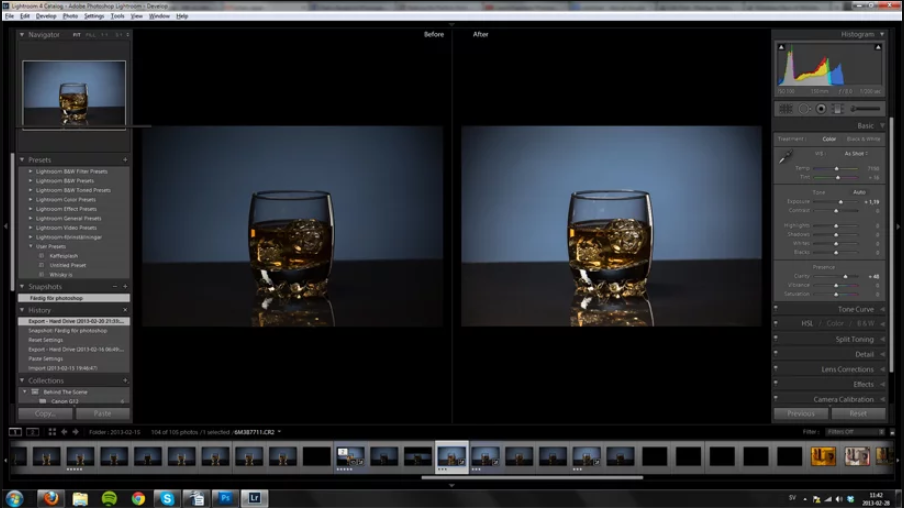Open second window display 2

(x=33, y=432)
